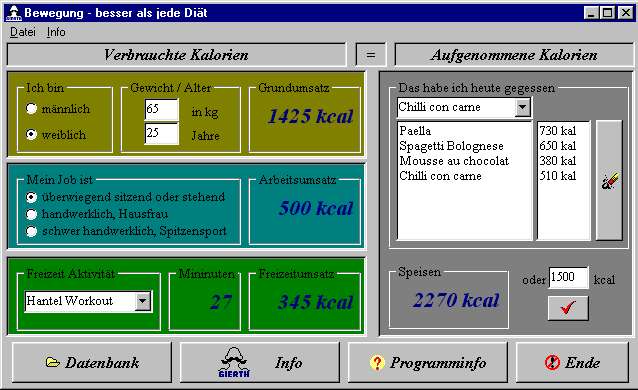Click the 730 kal value
This screenshot has width=638, height=390.
pyautogui.click(x=557, y=131)
